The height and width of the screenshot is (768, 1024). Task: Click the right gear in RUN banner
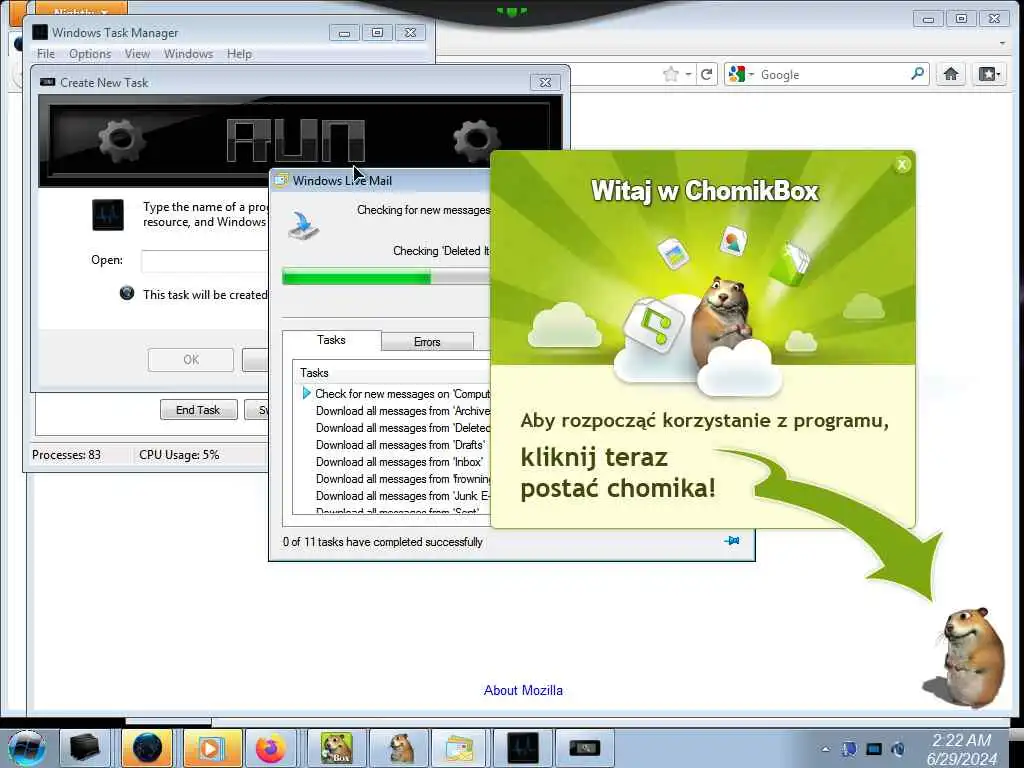476,140
